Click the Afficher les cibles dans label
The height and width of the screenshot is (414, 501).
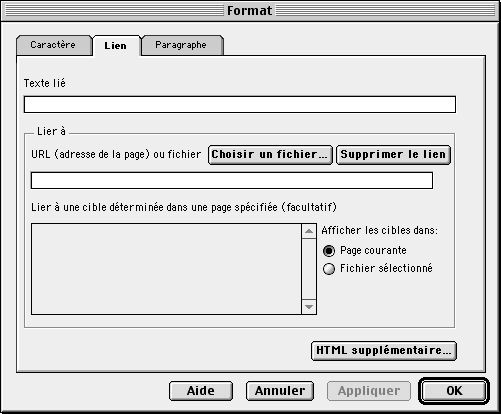(380, 230)
